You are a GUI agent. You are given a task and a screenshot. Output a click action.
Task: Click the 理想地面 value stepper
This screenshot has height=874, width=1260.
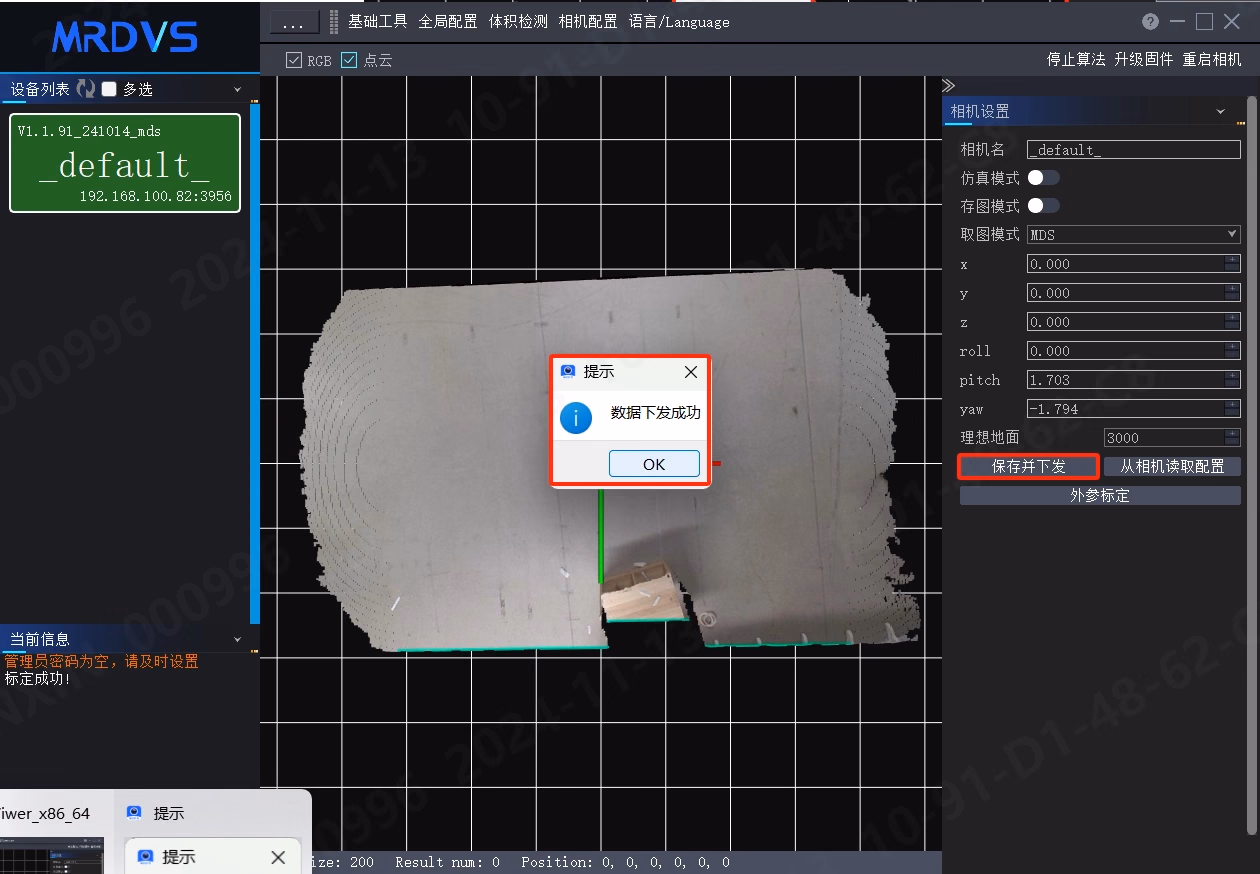pyautogui.click(x=1232, y=438)
